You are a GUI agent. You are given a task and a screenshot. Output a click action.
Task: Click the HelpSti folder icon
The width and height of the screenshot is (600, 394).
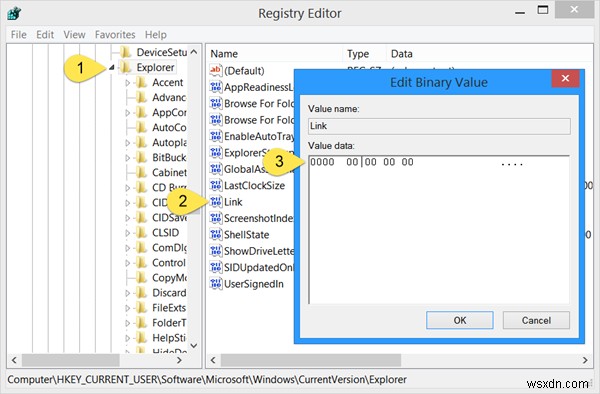click(141, 338)
